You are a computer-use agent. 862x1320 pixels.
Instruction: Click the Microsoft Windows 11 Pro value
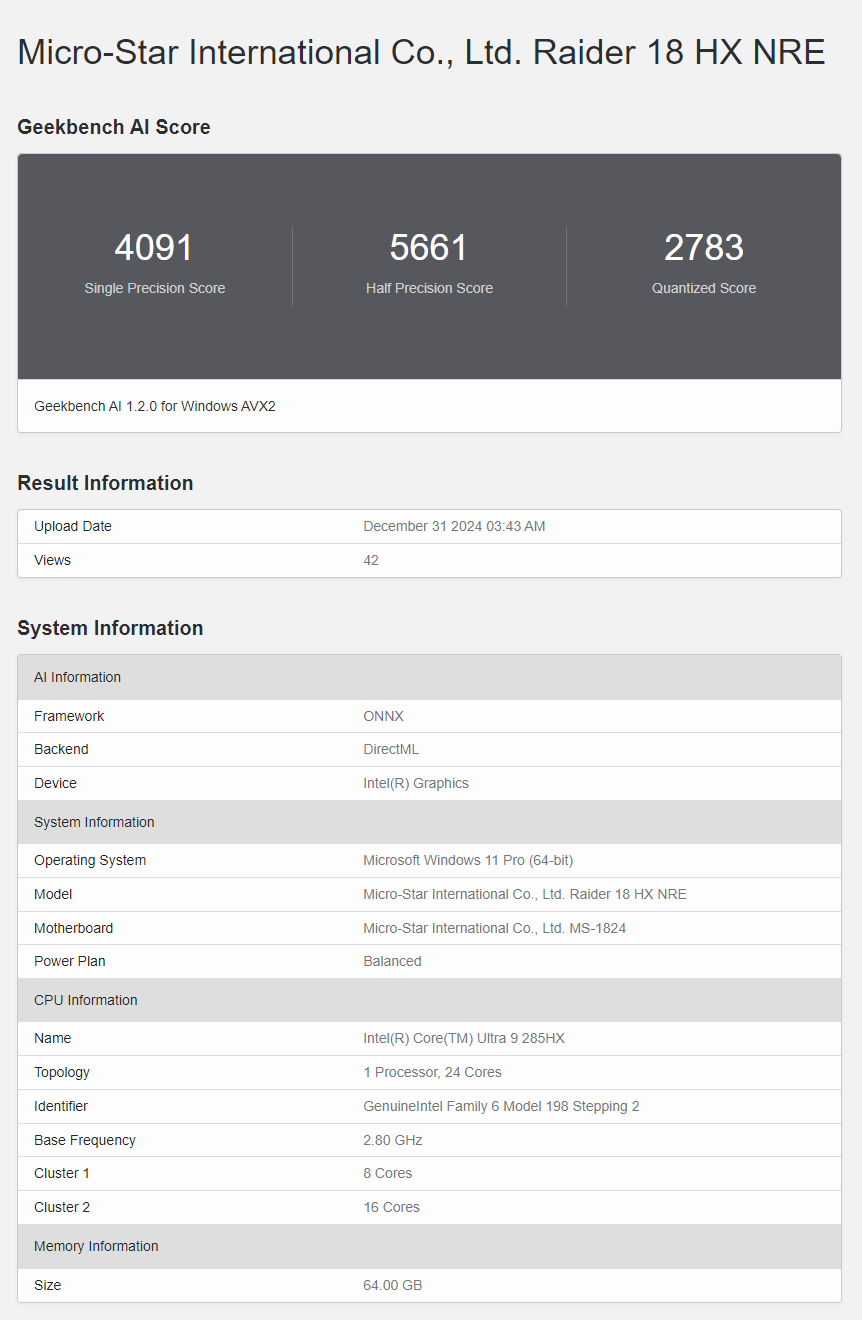coord(468,860)
